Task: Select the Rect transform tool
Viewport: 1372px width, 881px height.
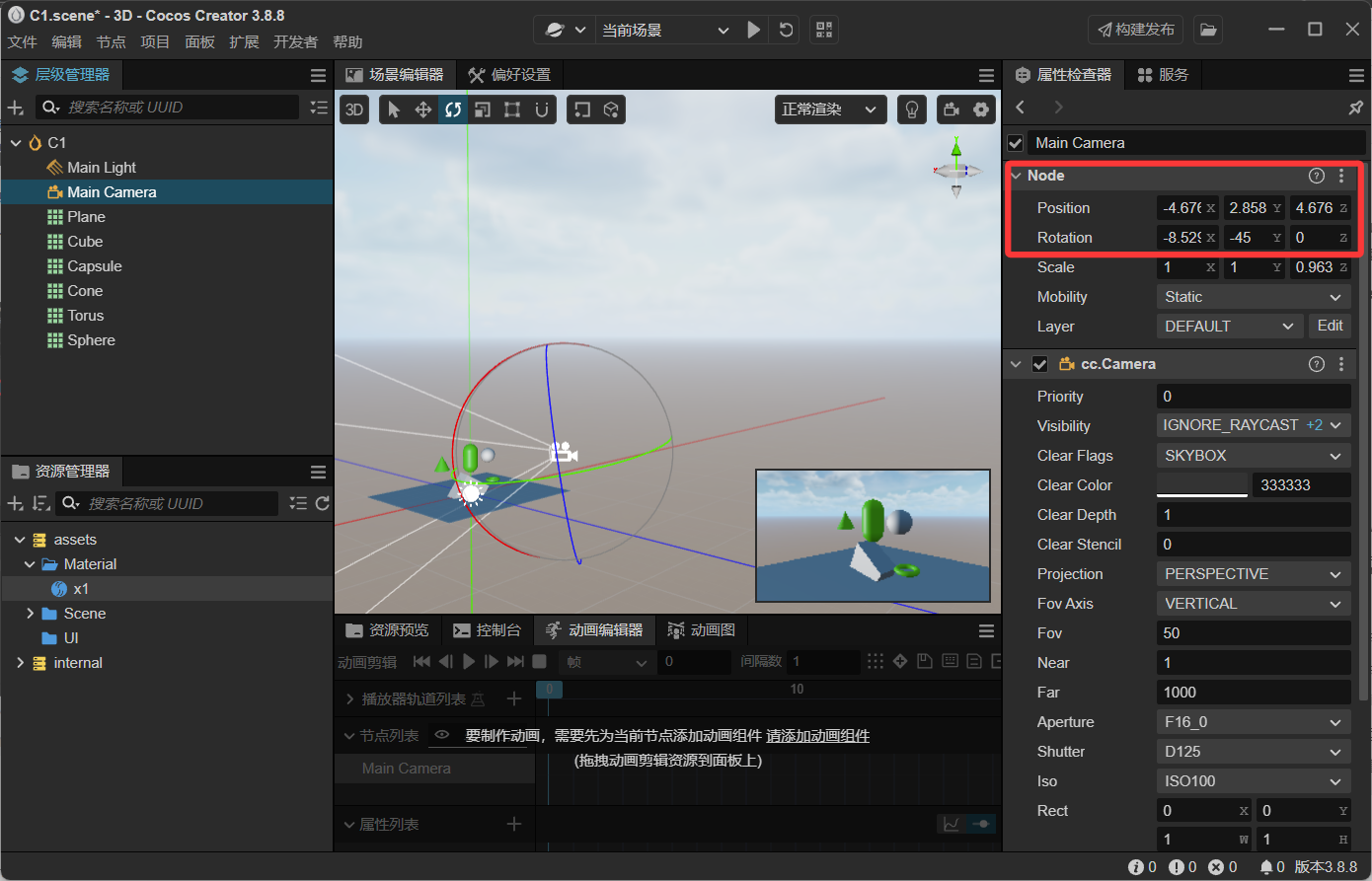Action: coord(512,110)
